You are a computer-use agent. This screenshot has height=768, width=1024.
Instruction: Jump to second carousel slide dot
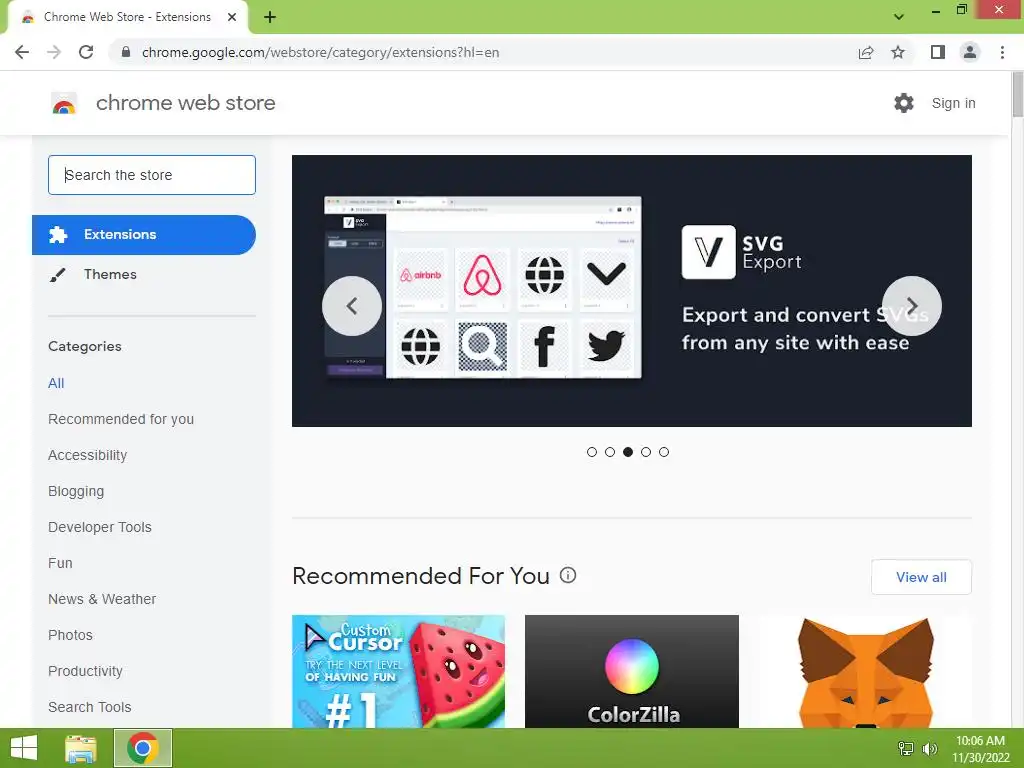point(610,452)
